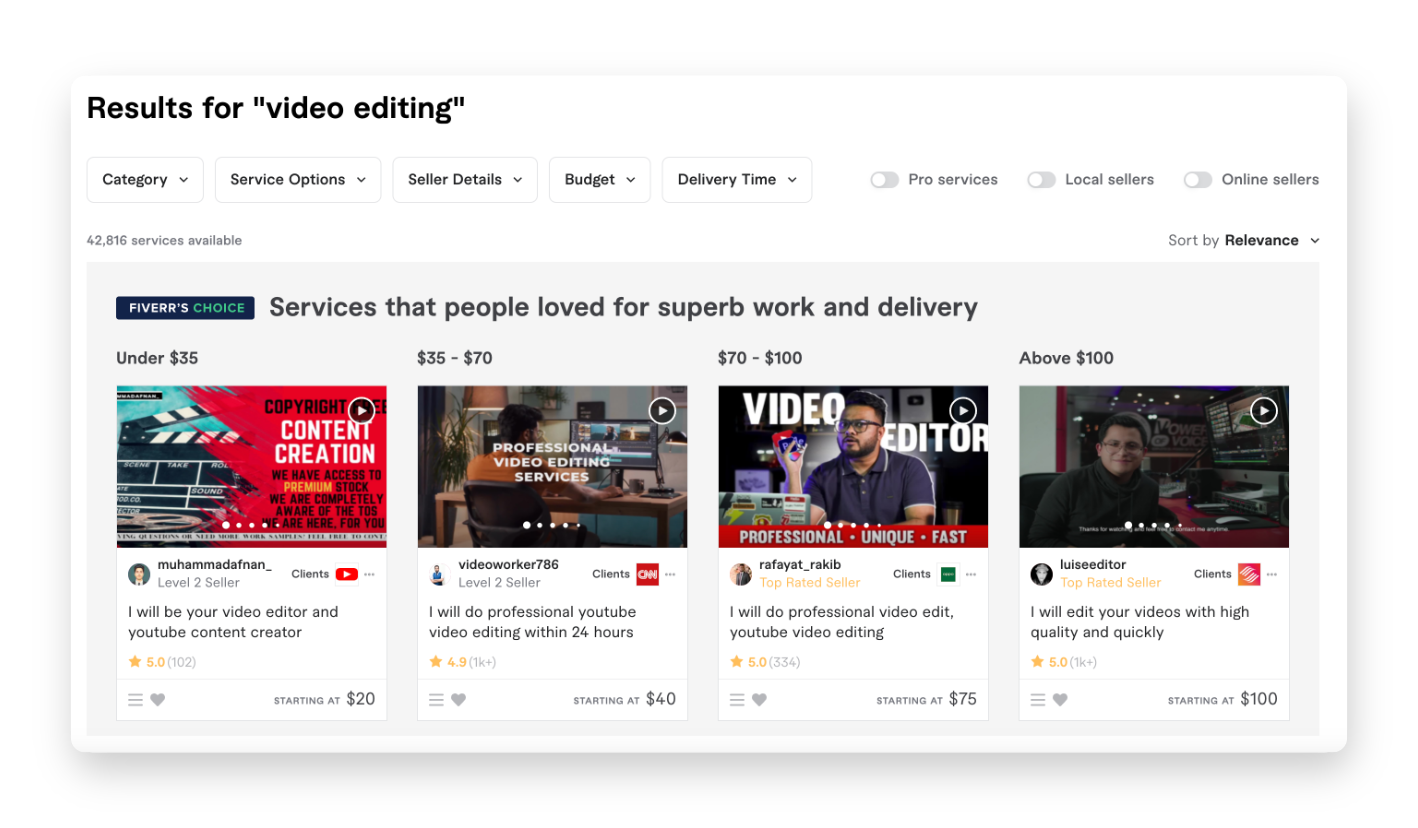This screenshot has width=1418, height=828.
Task: Click the 'Starting at $20' price
Action: (x=325, y=700)
